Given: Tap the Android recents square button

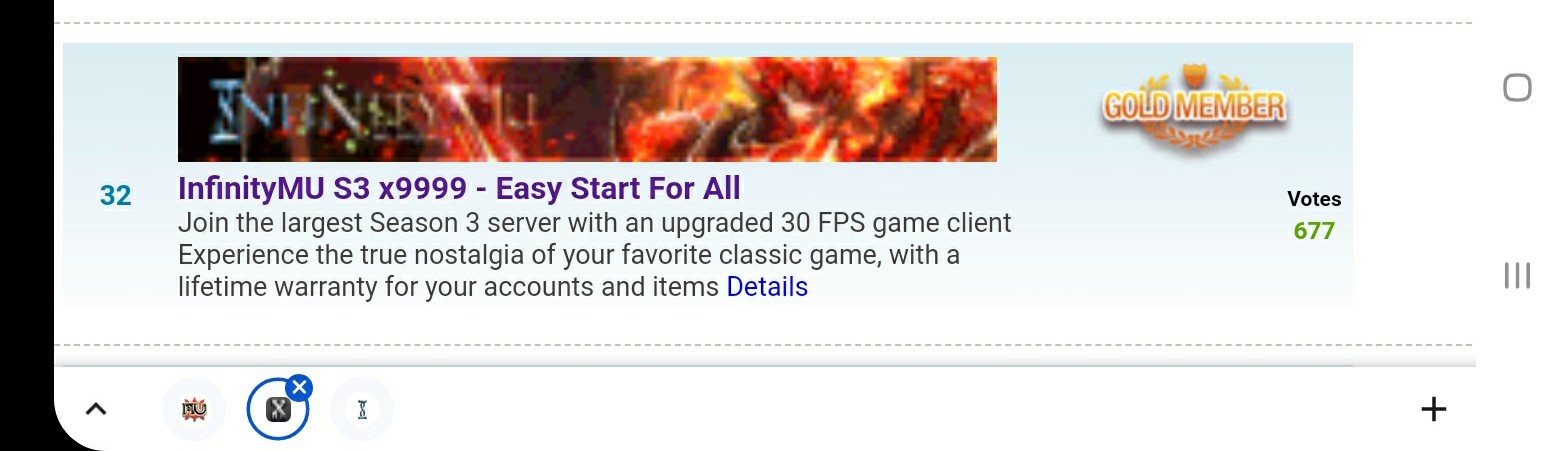Looking at the screenshot, I should [x=1517, y=88].
